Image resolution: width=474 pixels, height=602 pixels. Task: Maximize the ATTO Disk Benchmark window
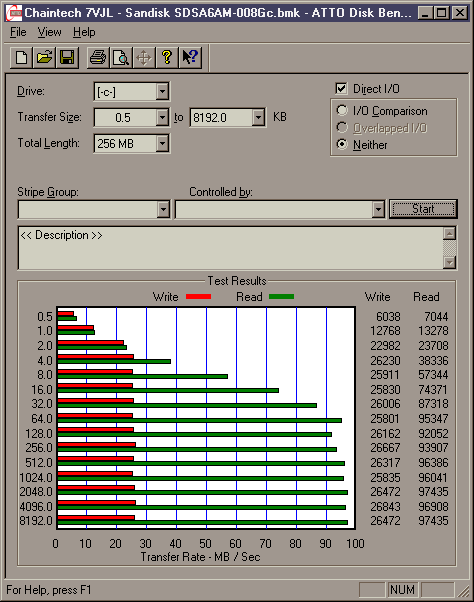(441, 13)
